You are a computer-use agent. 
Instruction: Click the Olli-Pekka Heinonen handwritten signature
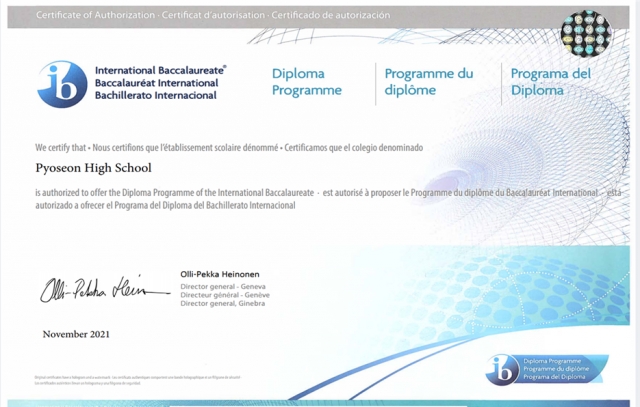(104, 289)
